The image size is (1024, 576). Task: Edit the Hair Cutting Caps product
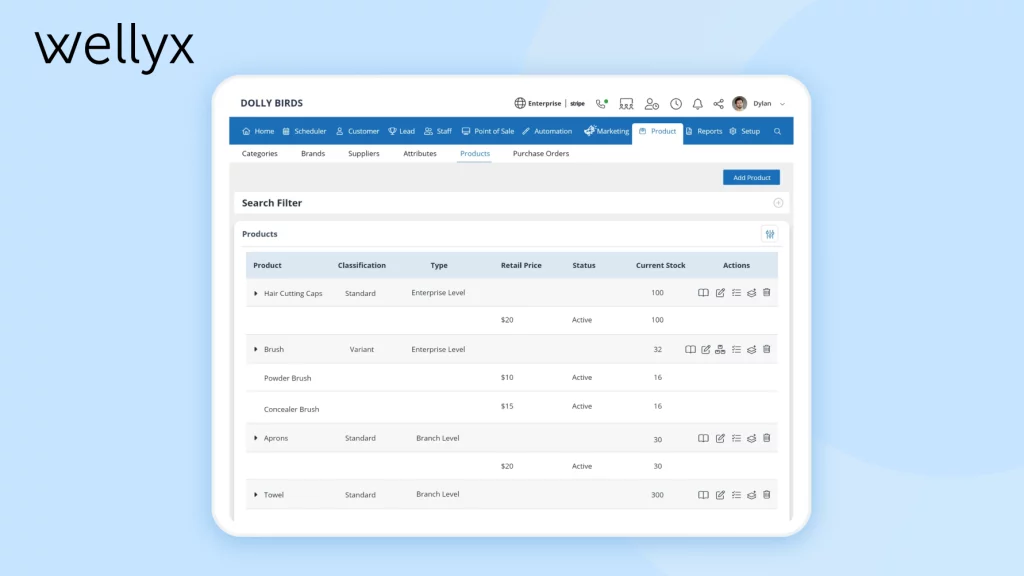720,293
